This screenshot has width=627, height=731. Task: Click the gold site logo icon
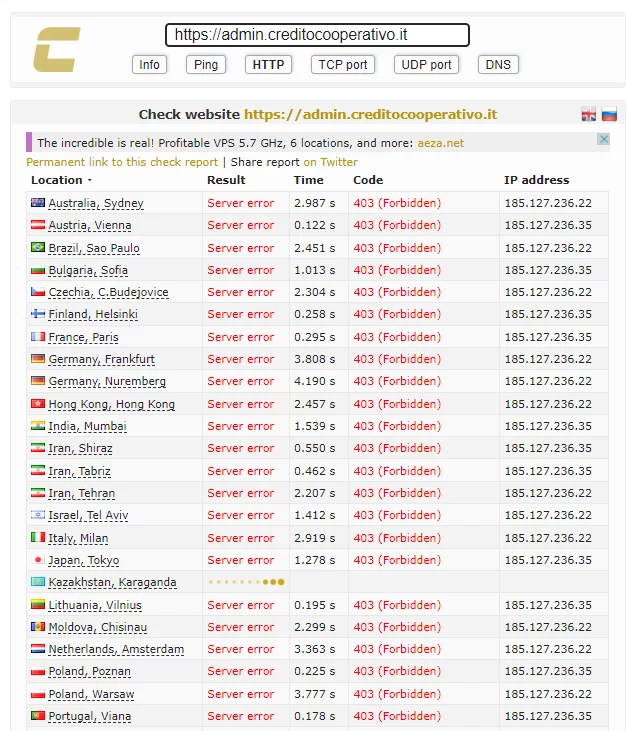(56, 50)
